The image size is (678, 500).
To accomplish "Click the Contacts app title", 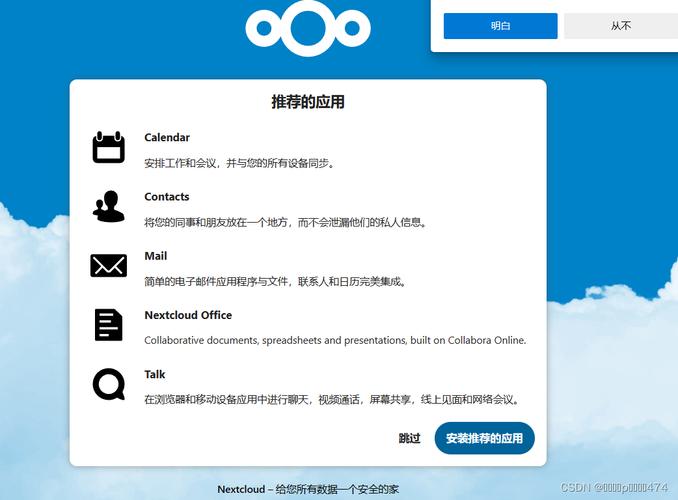I will [166, 197].
